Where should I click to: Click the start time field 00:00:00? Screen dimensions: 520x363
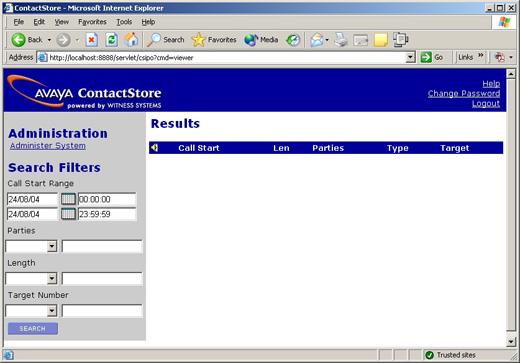107,199
